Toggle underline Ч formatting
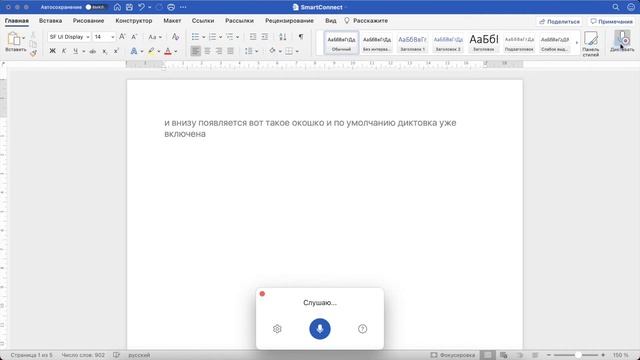This screenshot has width=640, height=360. (x=76, y=51)
